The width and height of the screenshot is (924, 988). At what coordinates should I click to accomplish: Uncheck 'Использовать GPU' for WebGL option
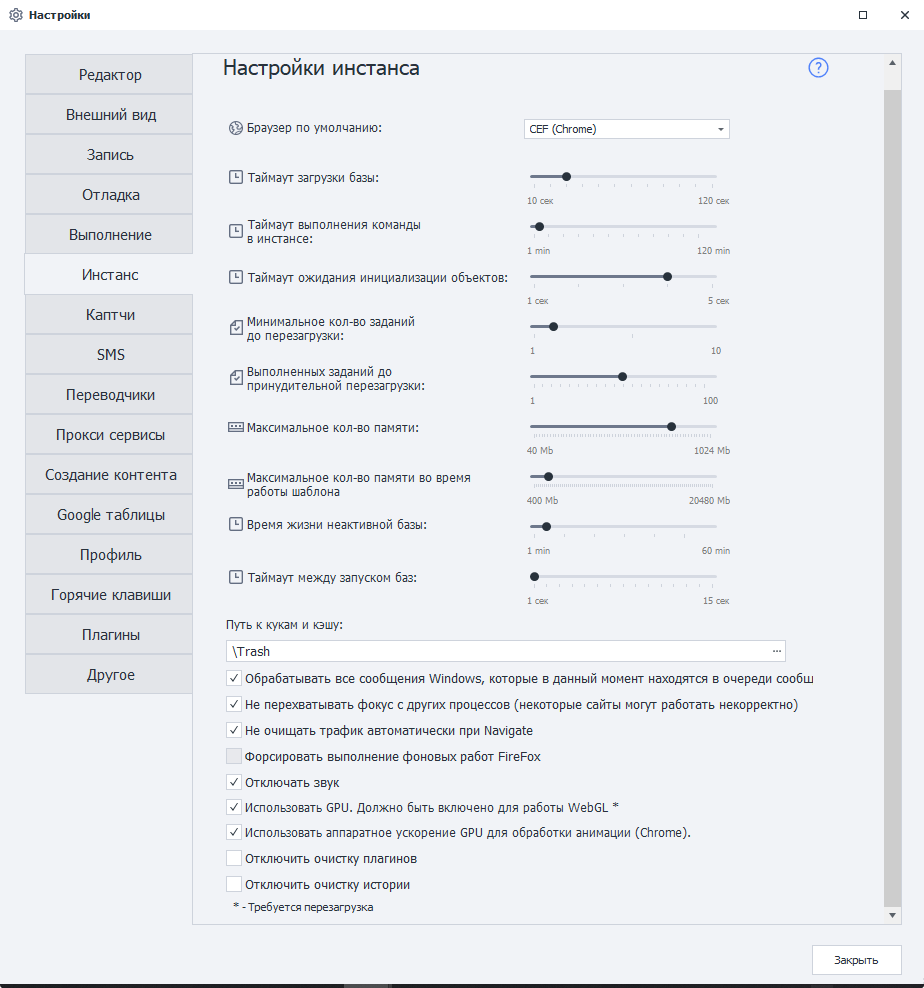pos(234,807)
